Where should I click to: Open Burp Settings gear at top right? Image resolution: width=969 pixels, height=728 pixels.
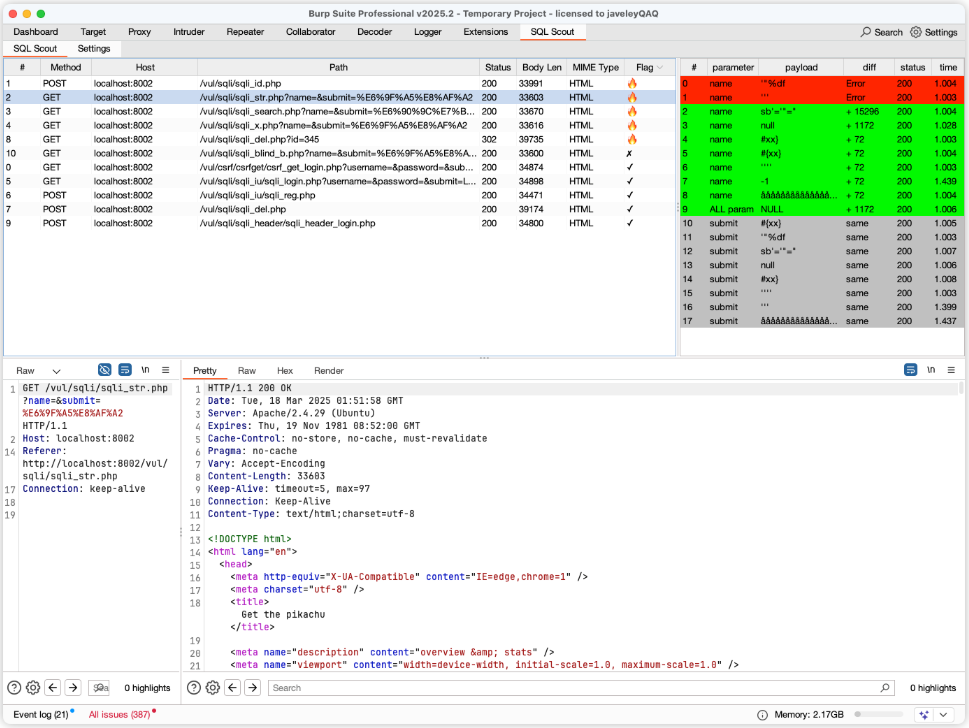coord(916,32)
